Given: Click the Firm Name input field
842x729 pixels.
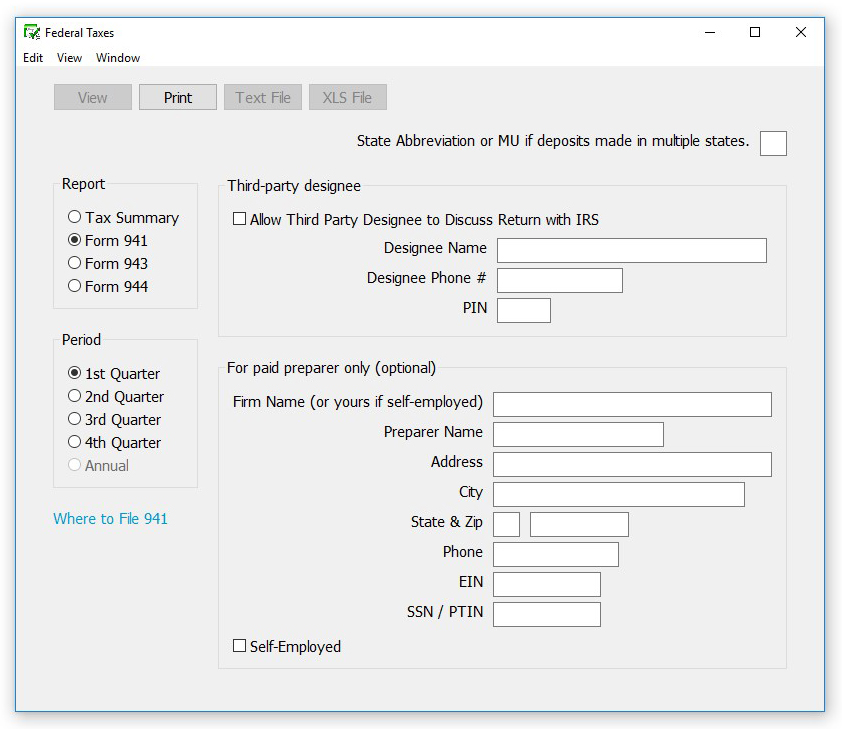Looking at the screenshot, I should tap(632, 405).
